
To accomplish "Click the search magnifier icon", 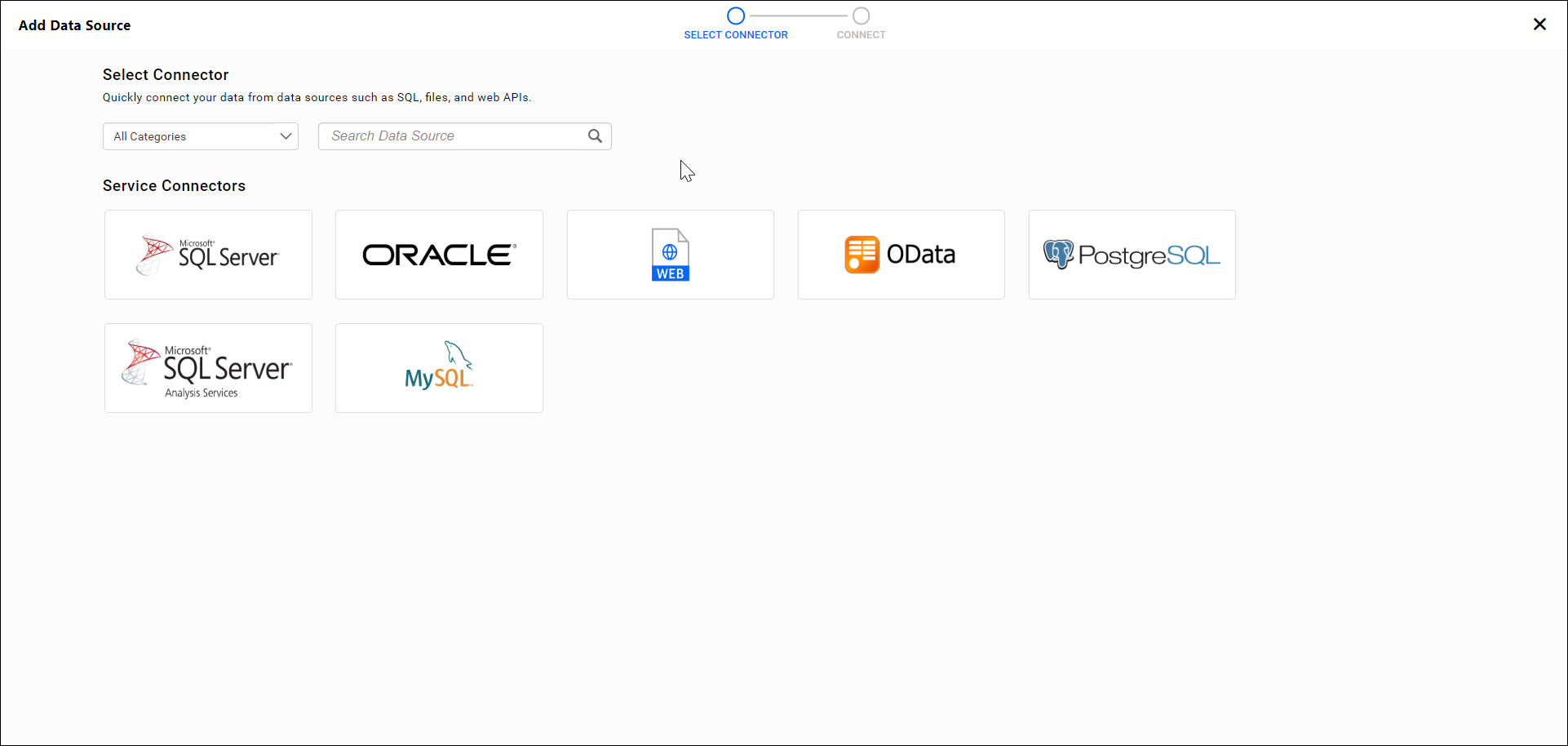I will pyautogui.click(x=596, y=136).
